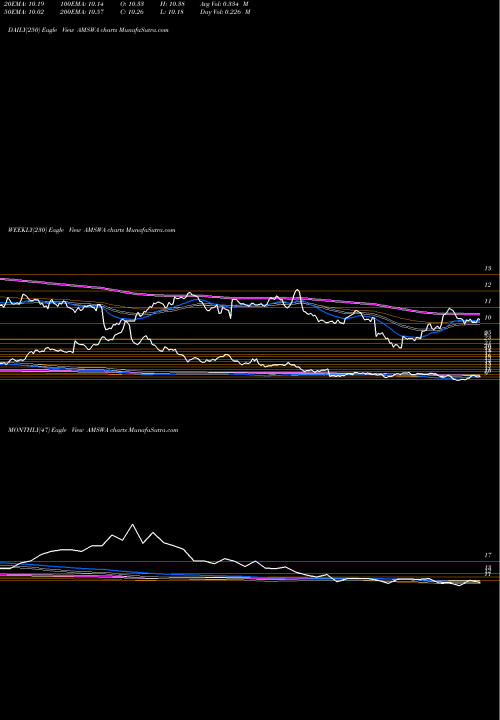Viewport: 500px width, 720px height.
Task: Click the 10 price axis label
Action: tap(488, 318)
